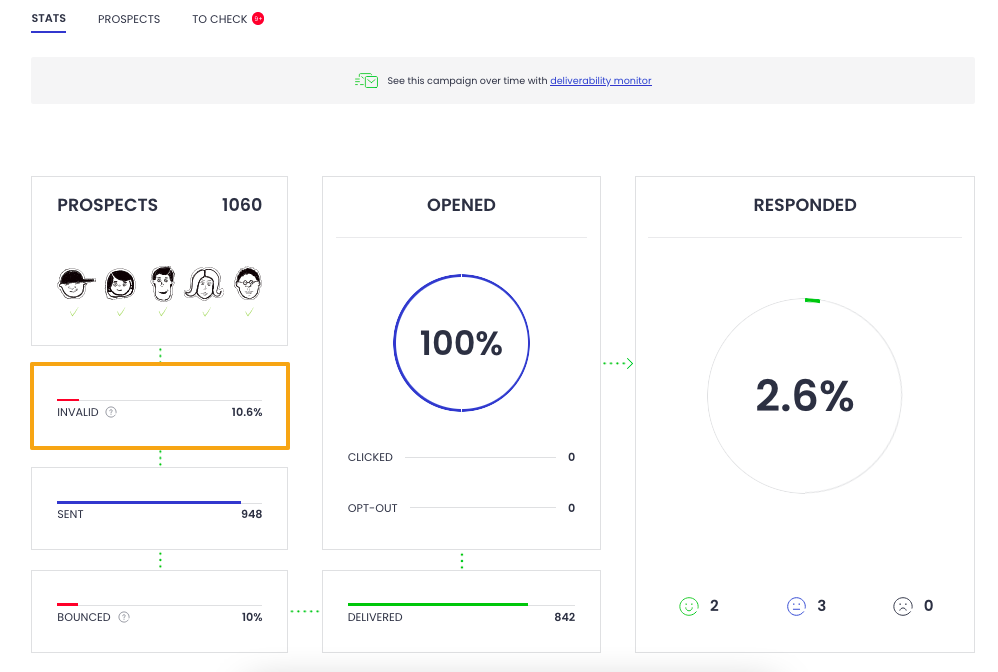The image size is (998, 672).
Task: Click the 2.6% responded circle chart
Action: coord(804,396)
